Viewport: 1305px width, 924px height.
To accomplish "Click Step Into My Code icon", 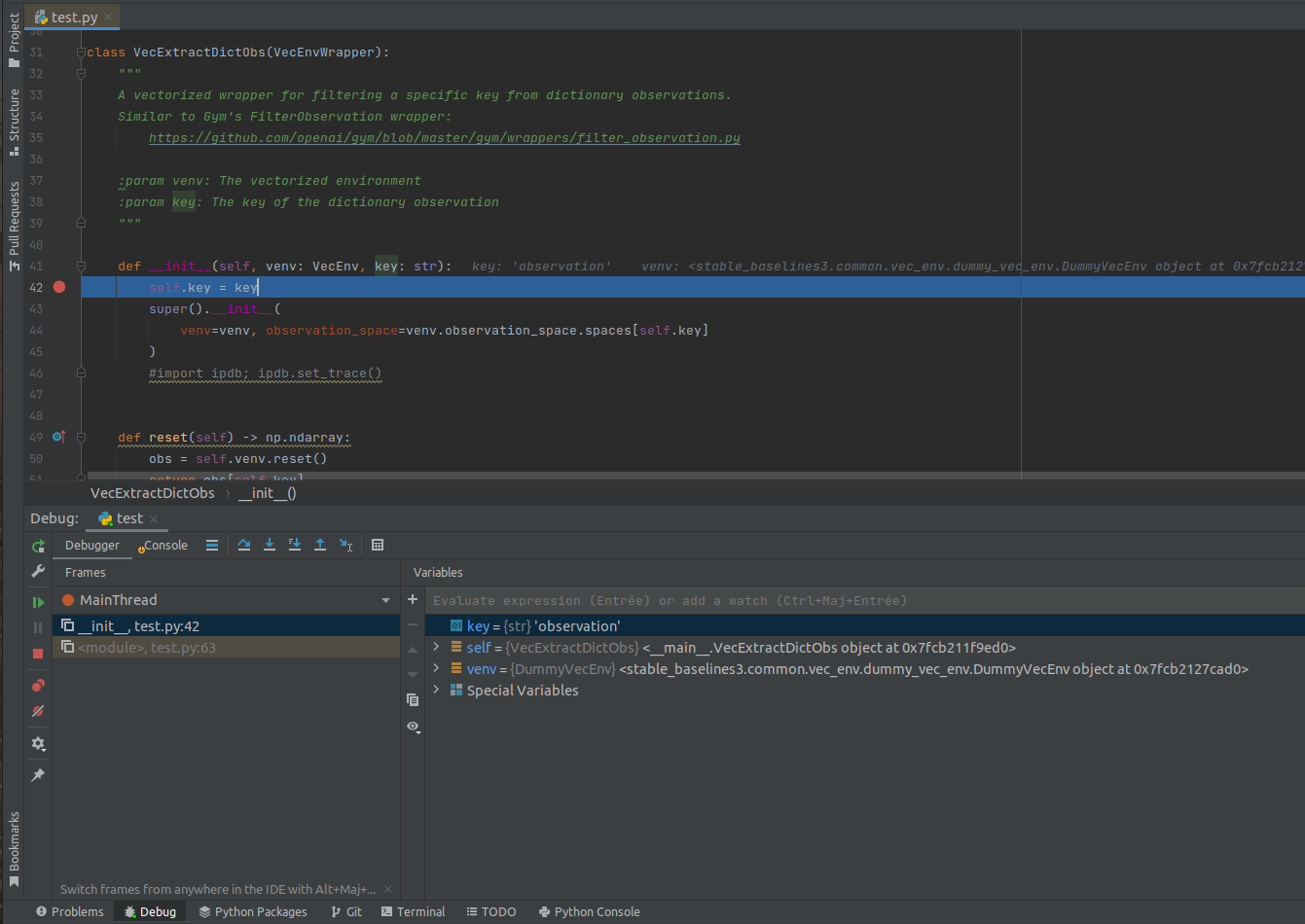I will (x=295, y=546).
